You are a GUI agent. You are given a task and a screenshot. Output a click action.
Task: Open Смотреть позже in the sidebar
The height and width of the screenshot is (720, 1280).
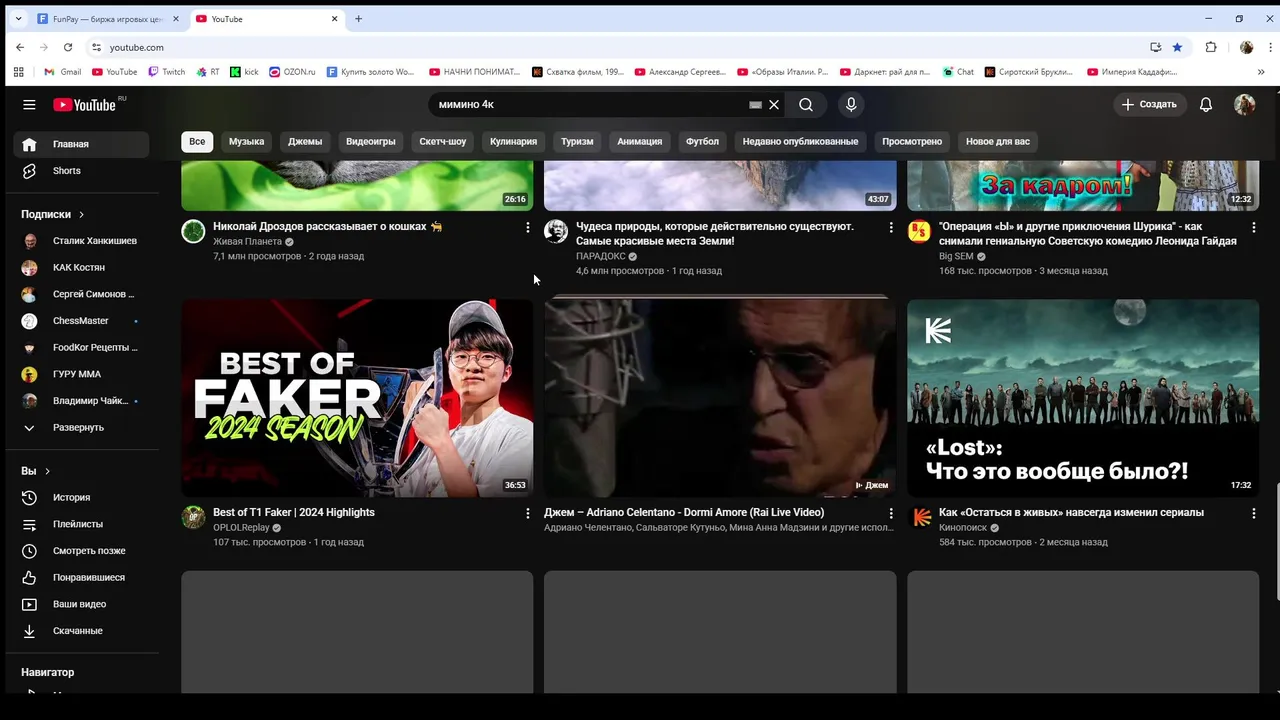81,551
